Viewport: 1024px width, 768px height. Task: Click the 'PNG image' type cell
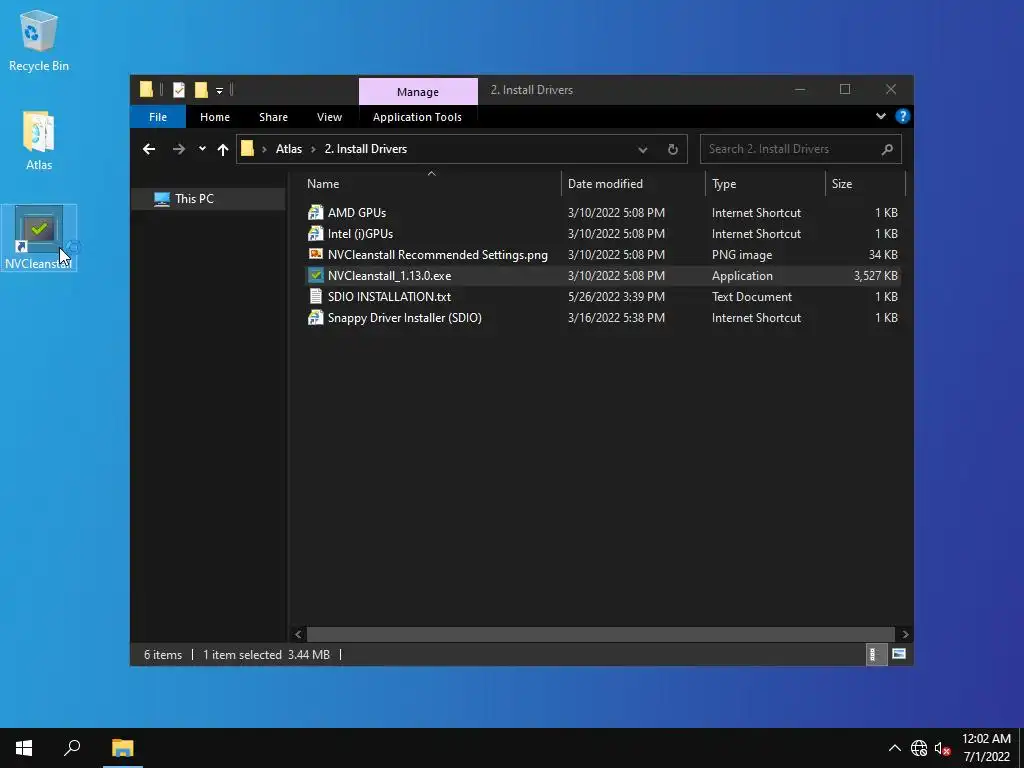pos(742,255)
